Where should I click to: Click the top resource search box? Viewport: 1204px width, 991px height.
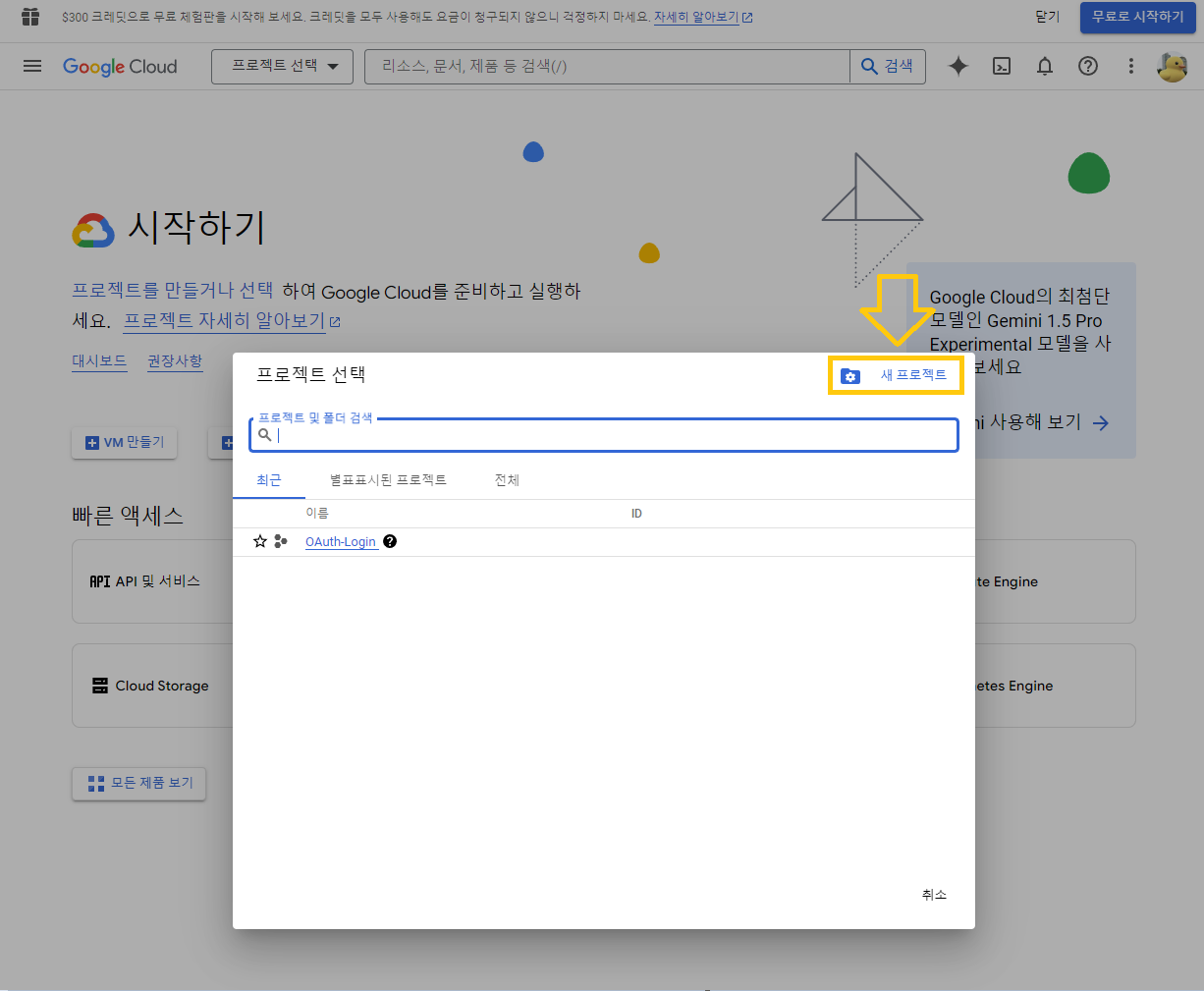pos(607,66)
